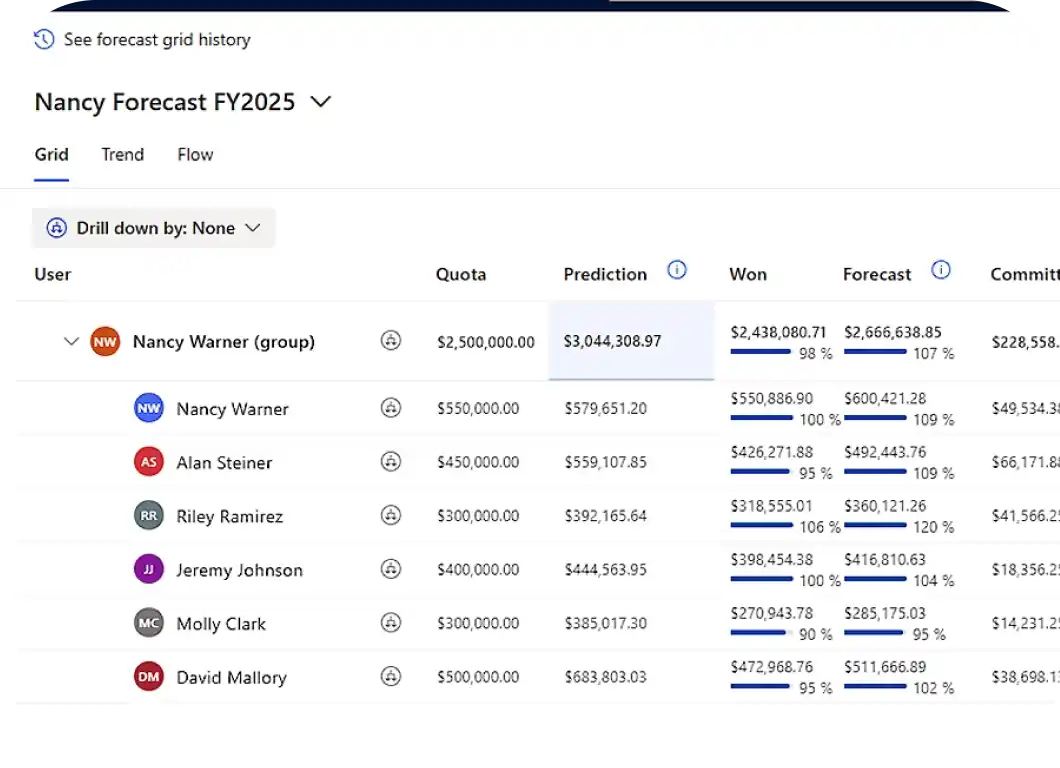Click hierarchy icon in Jeremy Johnson row

tap(391, 569)
